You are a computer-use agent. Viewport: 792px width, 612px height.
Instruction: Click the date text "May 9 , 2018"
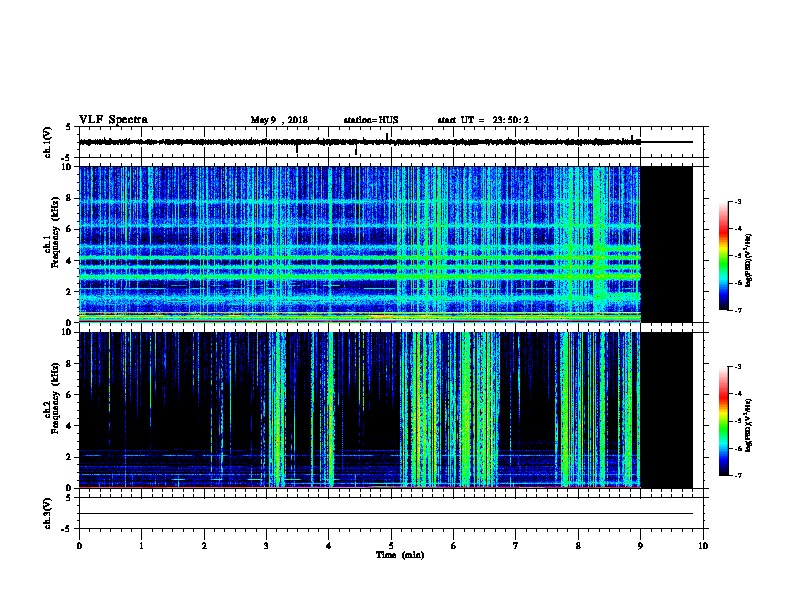(x=279, y=120)
